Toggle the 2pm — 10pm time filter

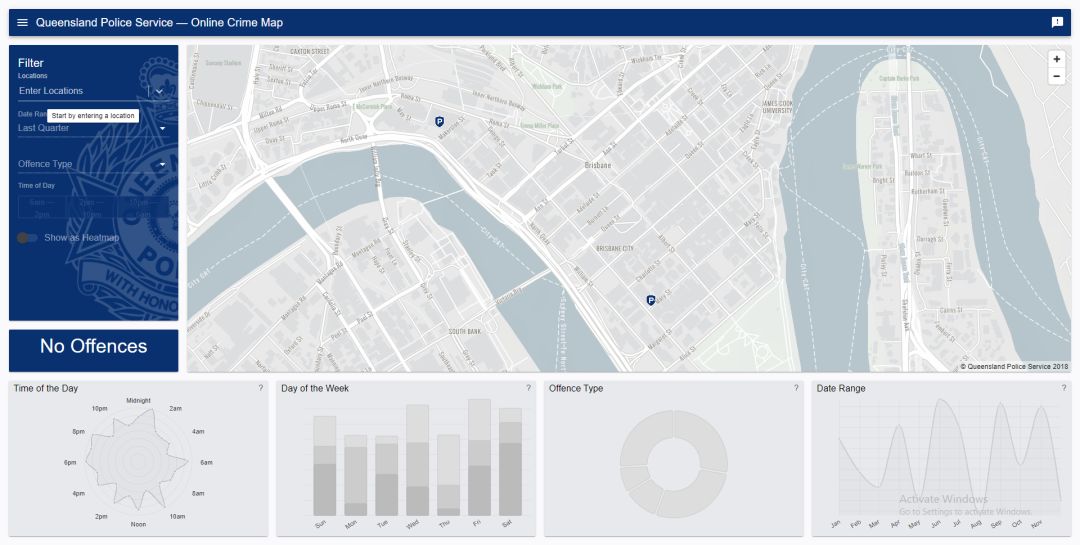pos(92,208)
